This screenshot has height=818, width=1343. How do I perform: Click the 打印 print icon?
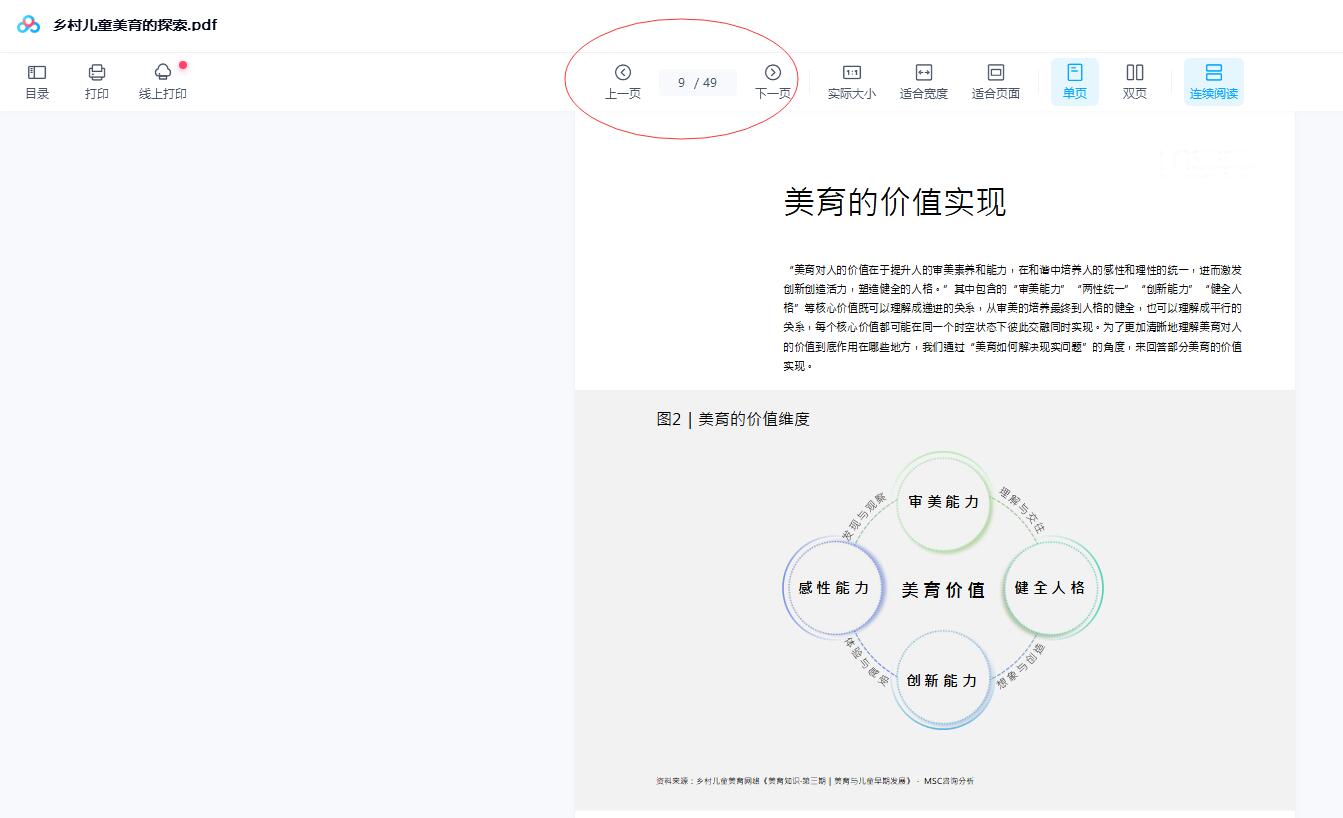(97, 82)
